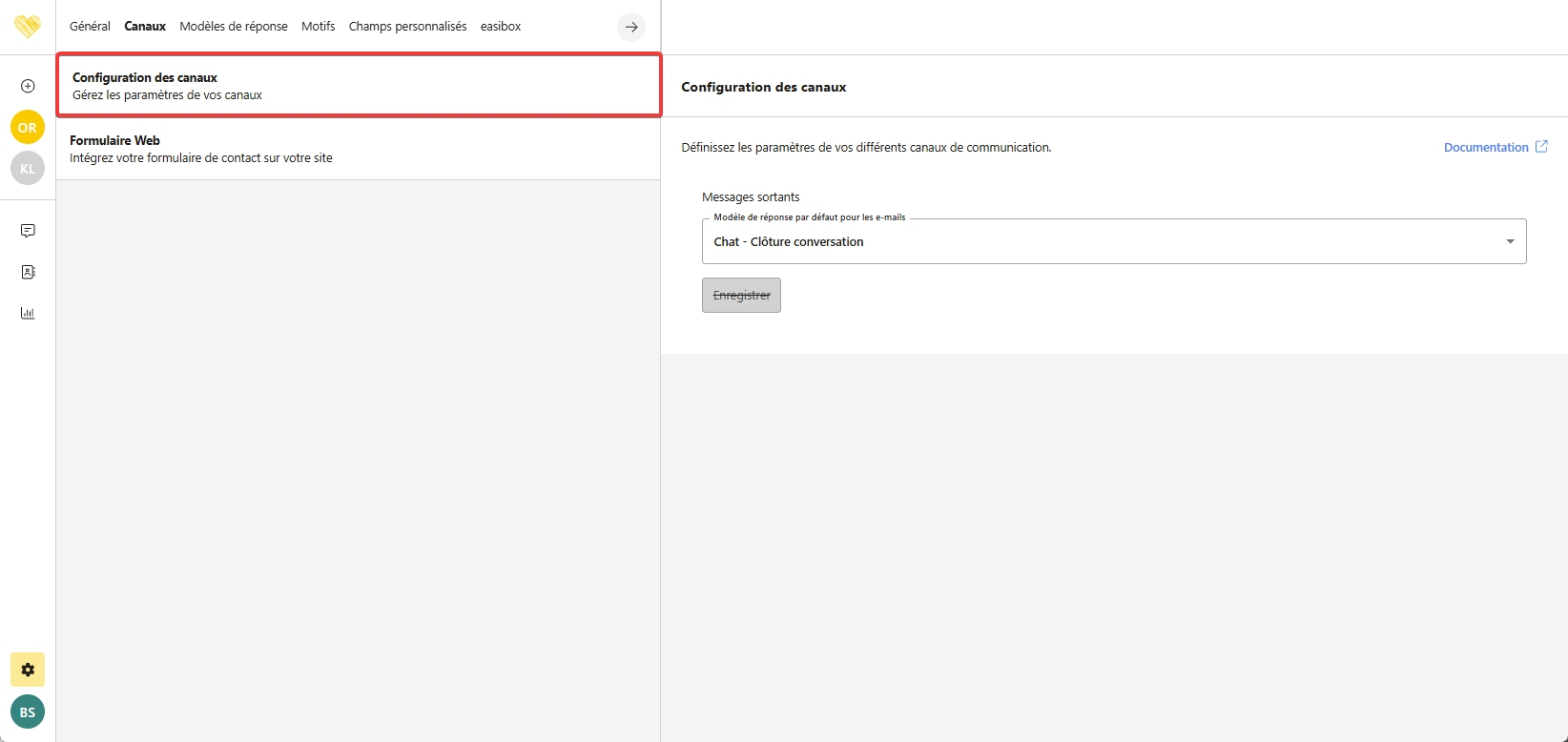Select the gray KL avatar
The width and height of the screenshot is (1568, 742).
click(28, 168)
